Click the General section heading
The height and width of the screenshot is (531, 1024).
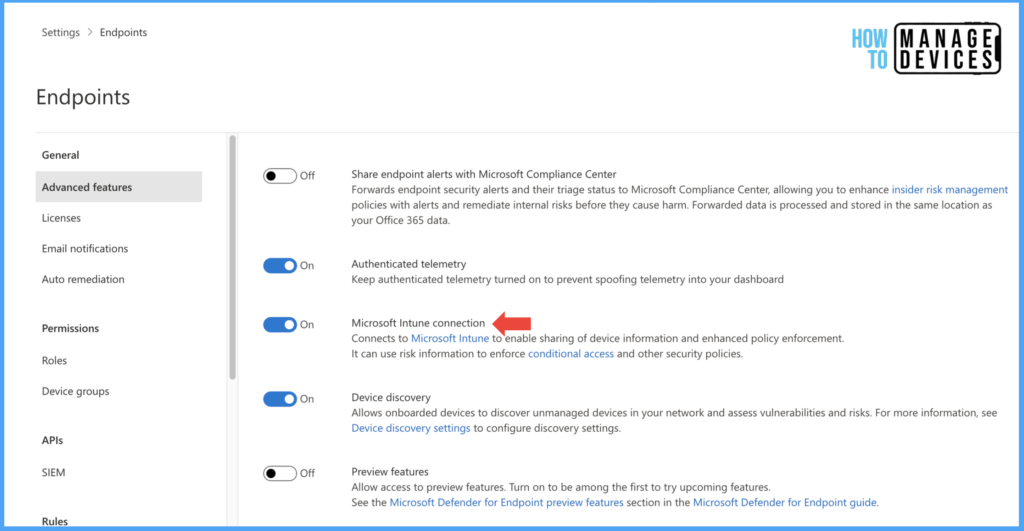(x=61, y=155)
